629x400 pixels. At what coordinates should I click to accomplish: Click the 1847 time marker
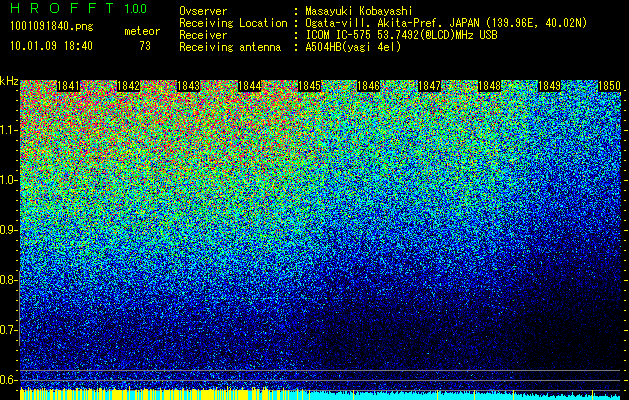pyautogui.click(x=429, y=86)
